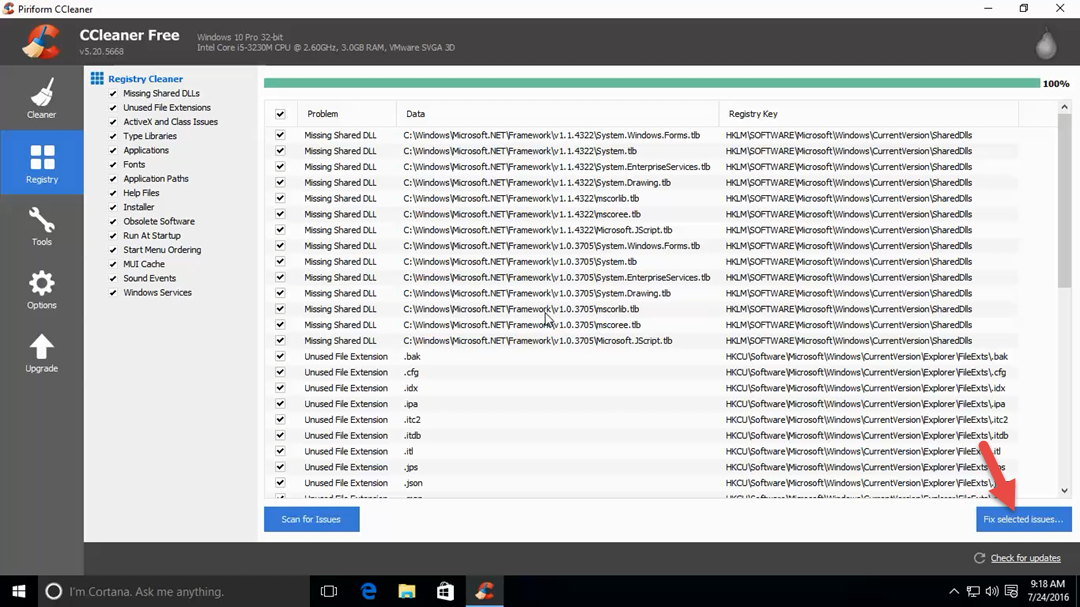Image resolution: width=1080 pixels, height=607 pixels.
Task: Toggle the Obsolete Software option
Action: click(x=113, y=222)
